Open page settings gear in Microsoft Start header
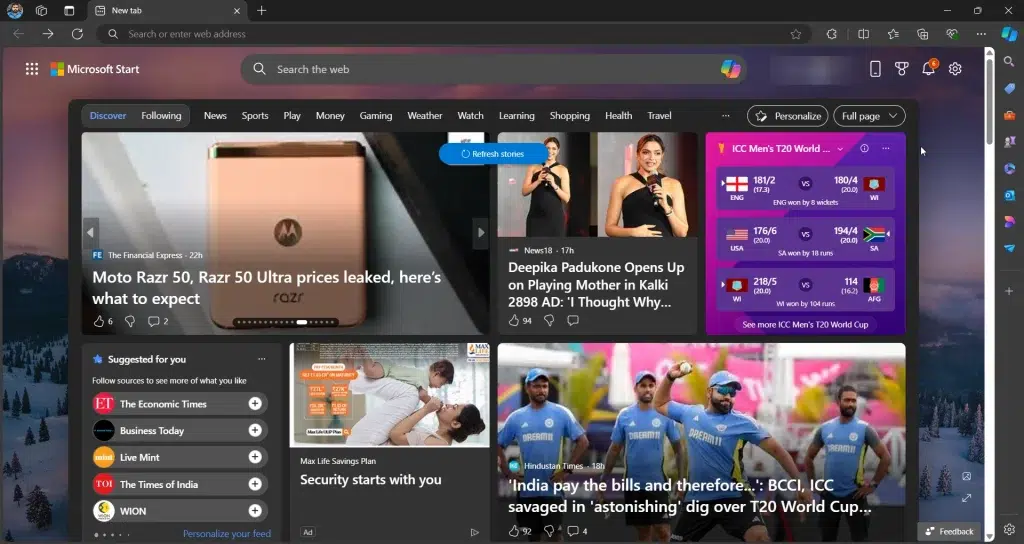This screenshot has height=544, width=1024. [955, 69]
